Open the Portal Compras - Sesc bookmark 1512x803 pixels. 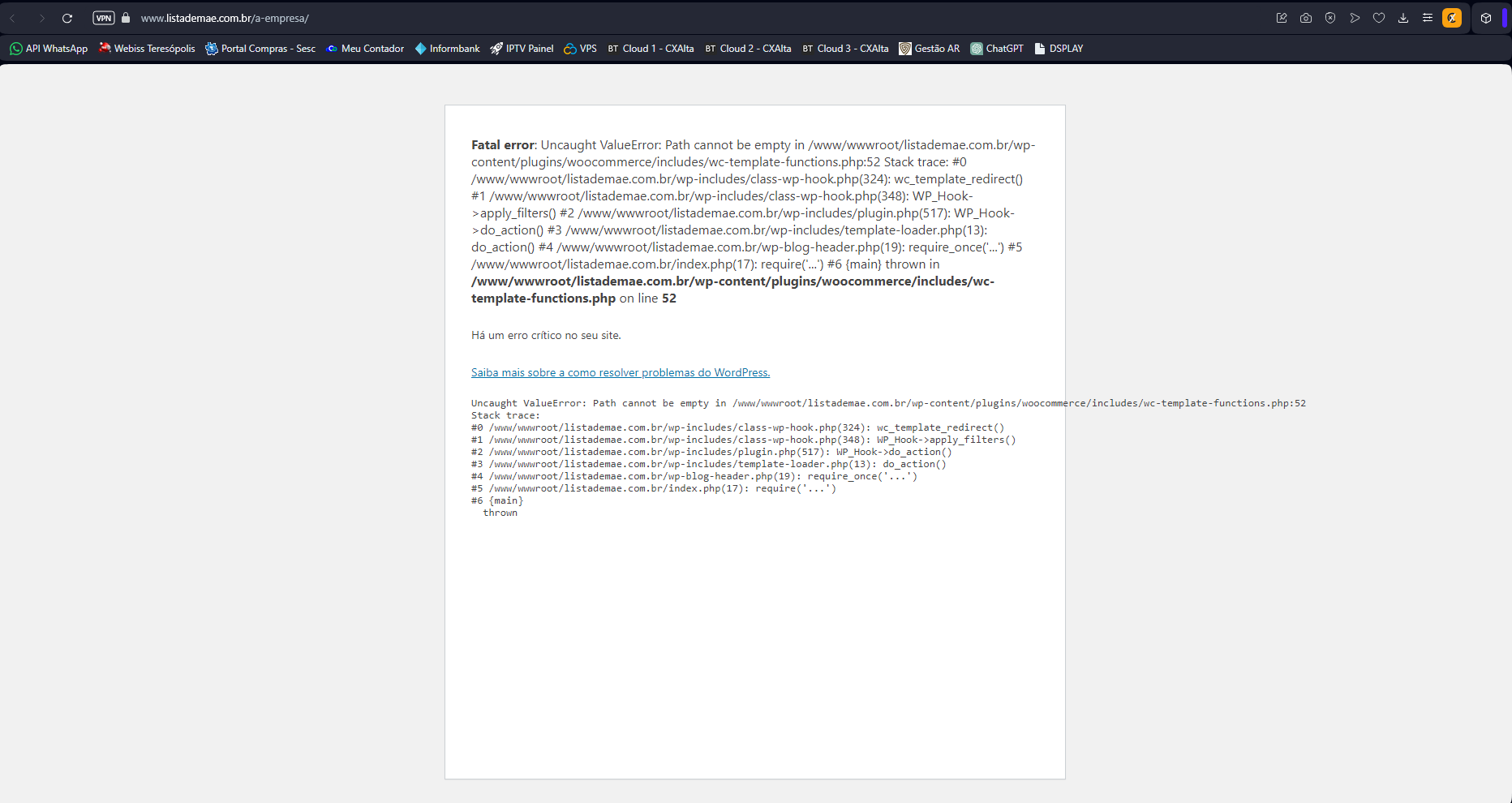(x=260, y=49)
